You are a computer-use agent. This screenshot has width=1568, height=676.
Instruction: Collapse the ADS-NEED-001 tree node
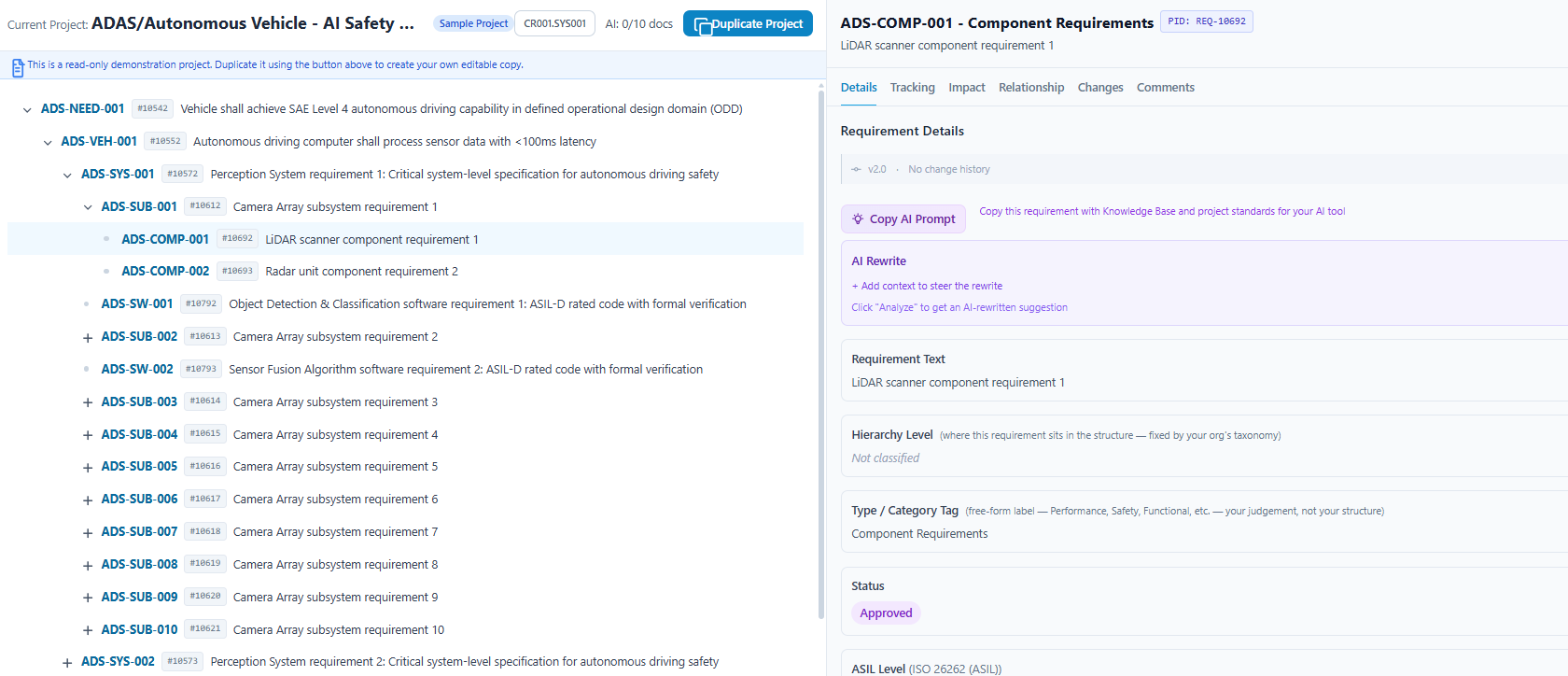click(x=27, y=110)
